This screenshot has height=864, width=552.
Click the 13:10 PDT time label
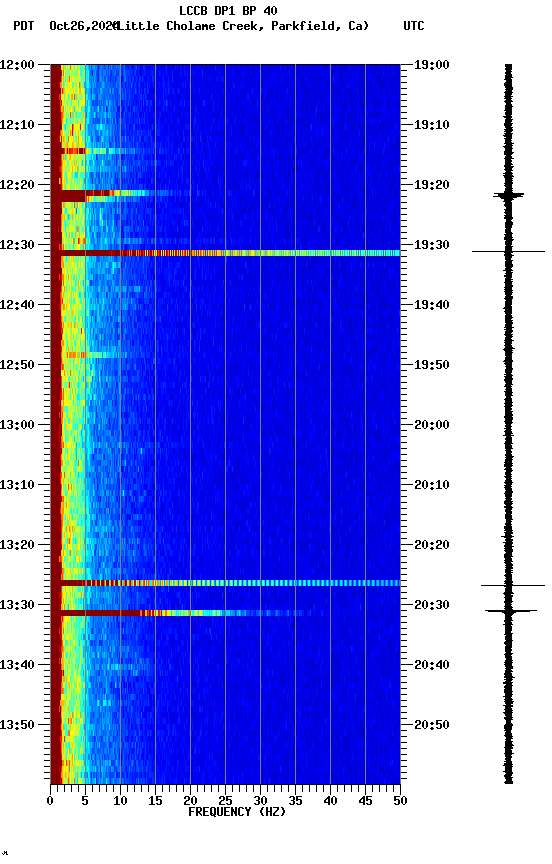(17, 485)
